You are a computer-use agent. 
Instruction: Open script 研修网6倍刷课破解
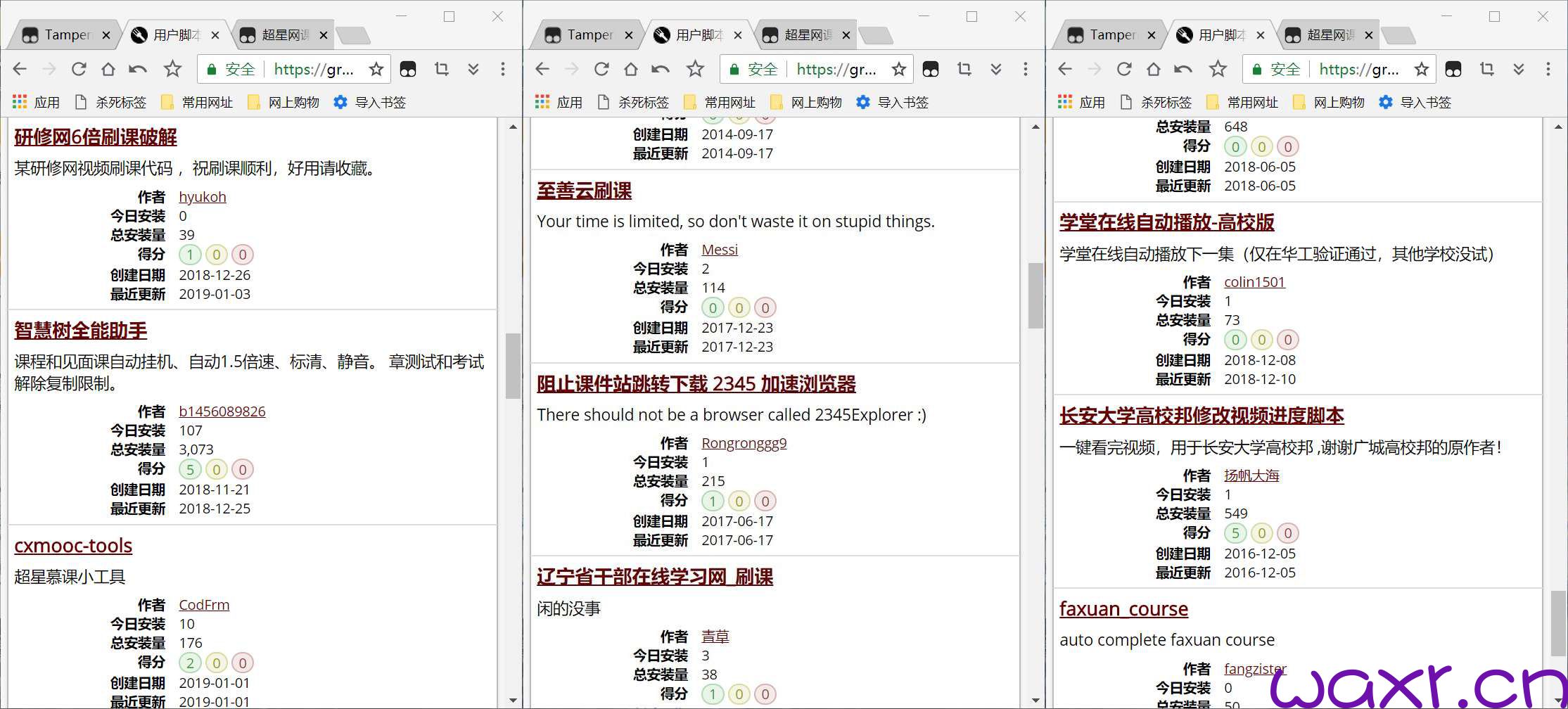(x=96, y=137)
